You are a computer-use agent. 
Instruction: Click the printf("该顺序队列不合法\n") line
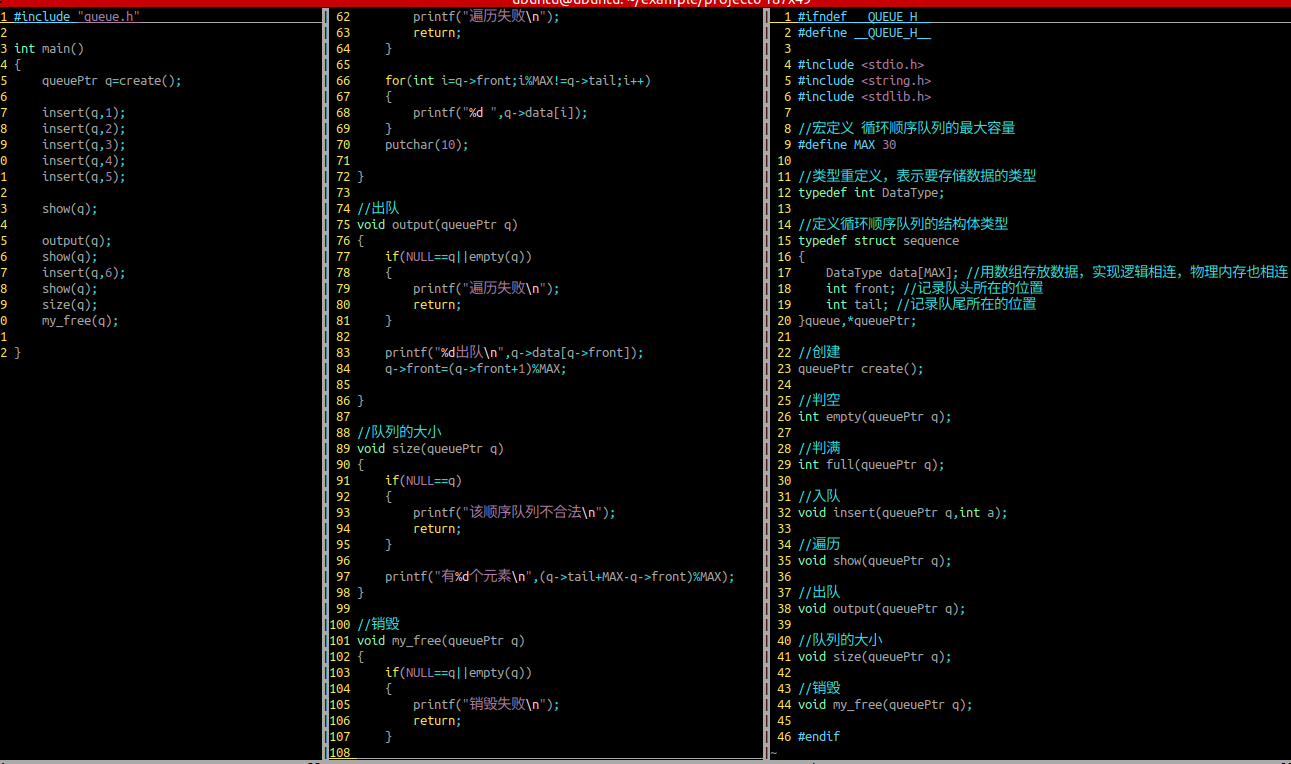(x=514, y=513)
